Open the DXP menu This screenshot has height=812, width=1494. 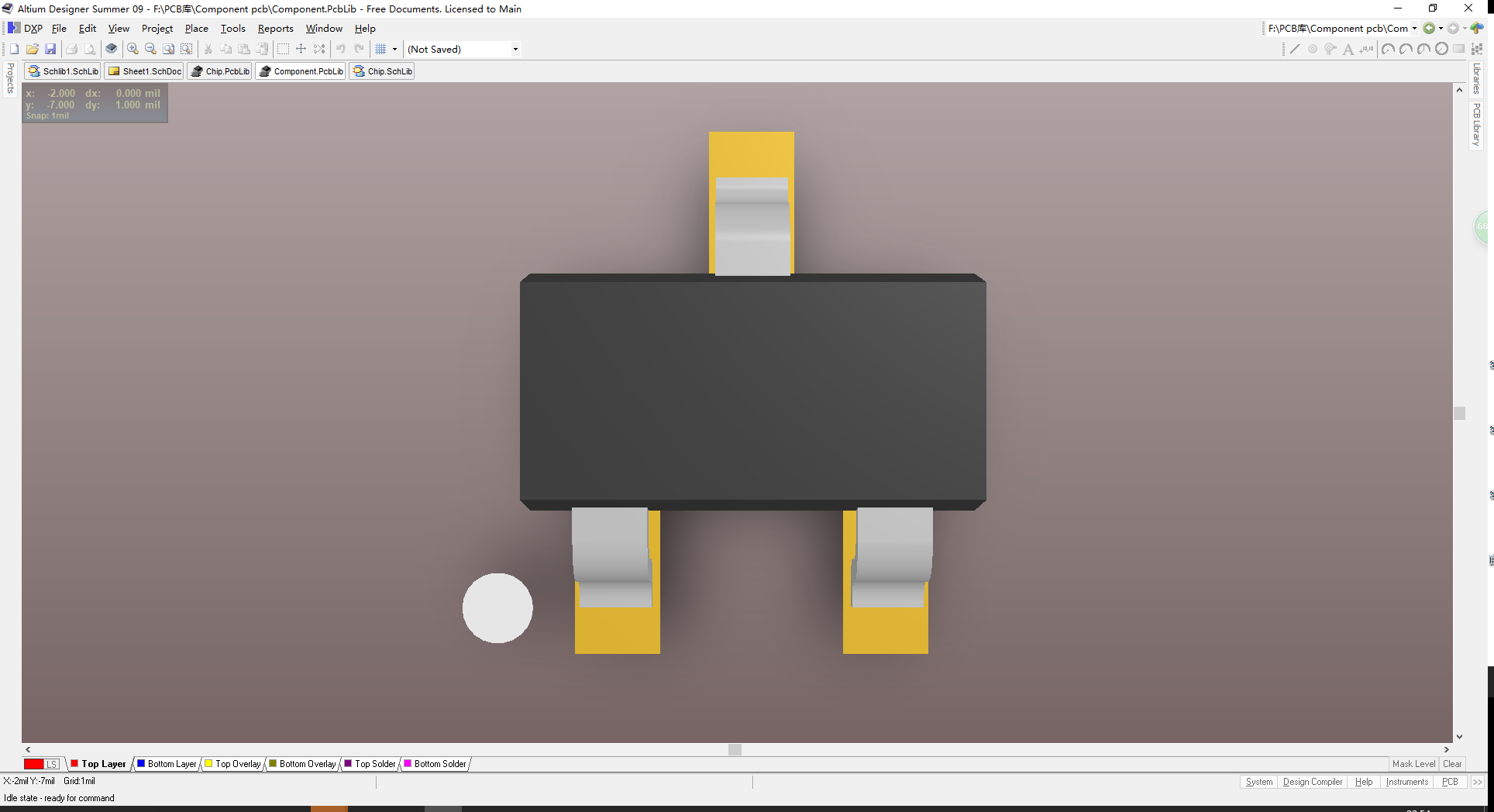pos(25,29)
